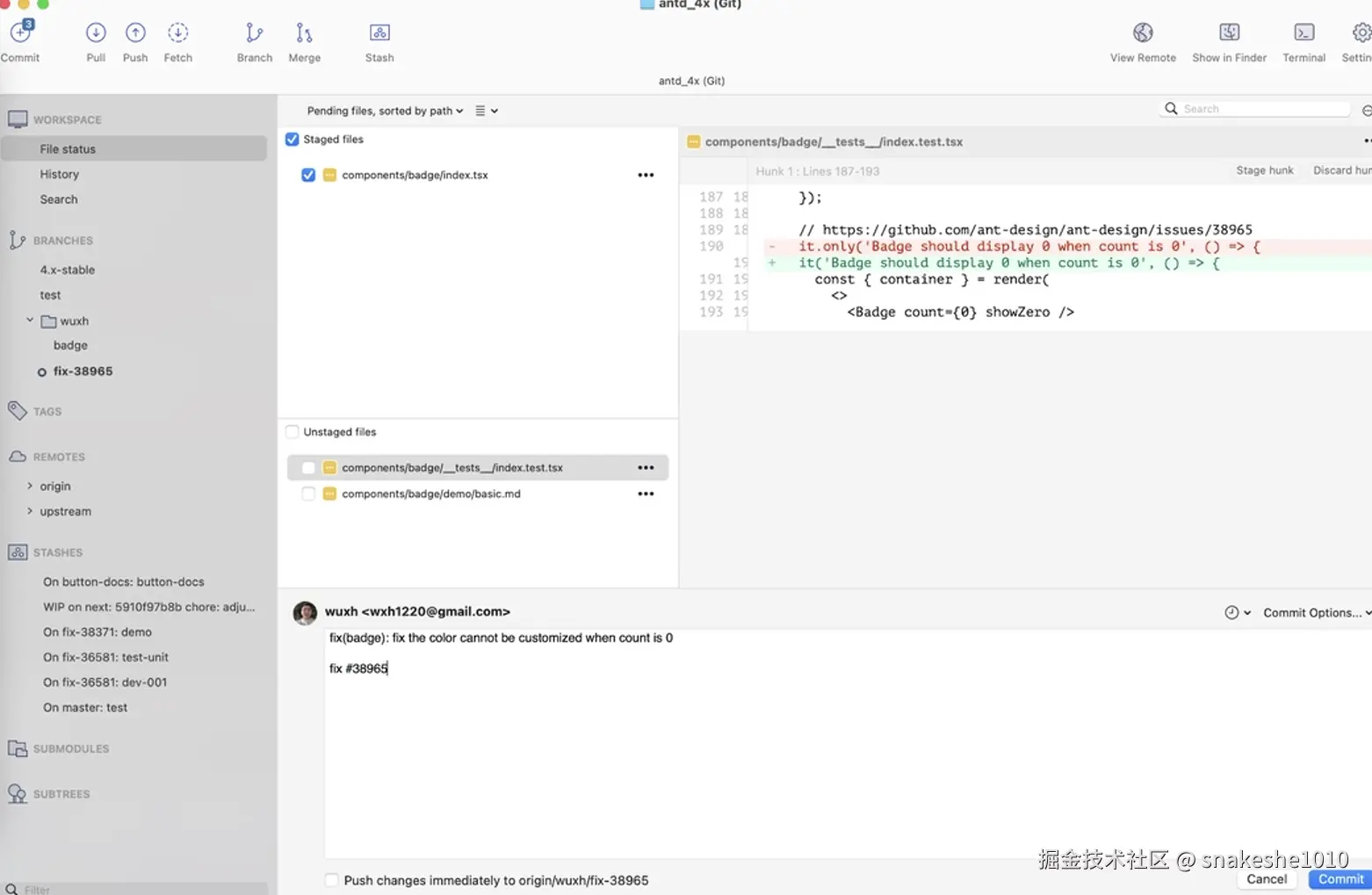The width and height of the screenshot is (1372, 895).
Task: Focus the sidebar Filter field
Action: [136, 889]
